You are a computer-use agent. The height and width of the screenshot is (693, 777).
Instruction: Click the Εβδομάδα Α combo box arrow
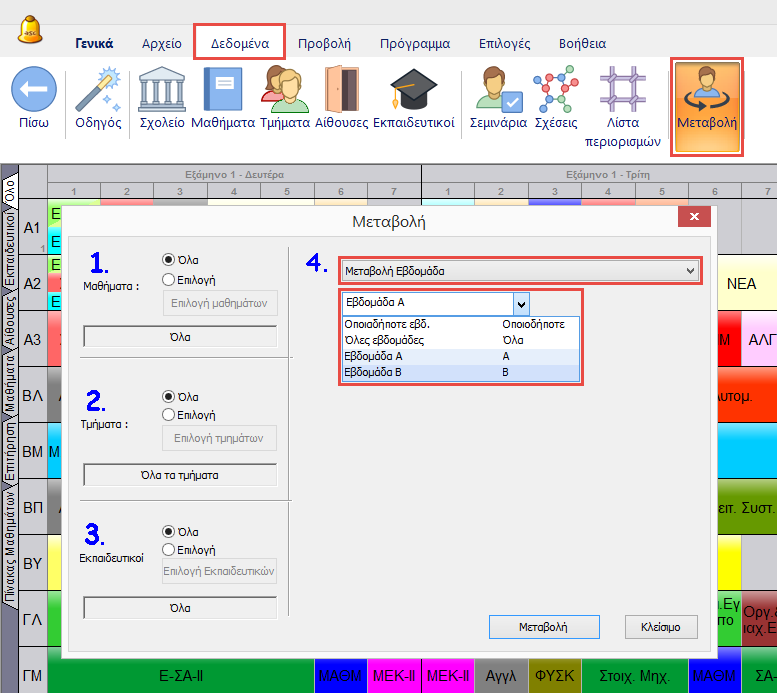[x=521, y=304]
